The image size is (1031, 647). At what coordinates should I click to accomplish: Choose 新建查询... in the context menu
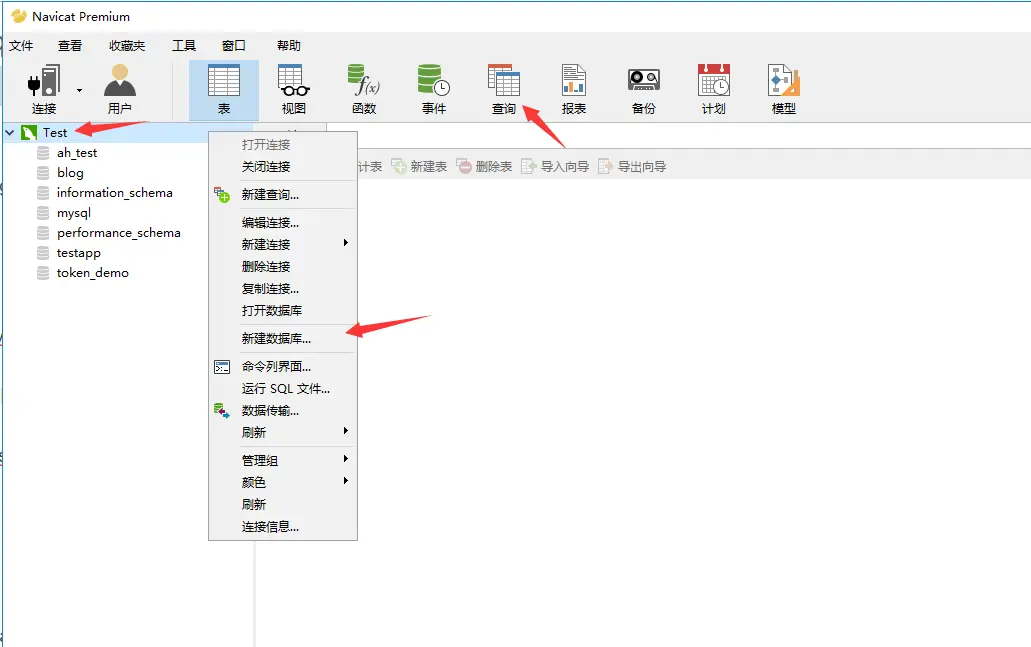click(283, 195)
